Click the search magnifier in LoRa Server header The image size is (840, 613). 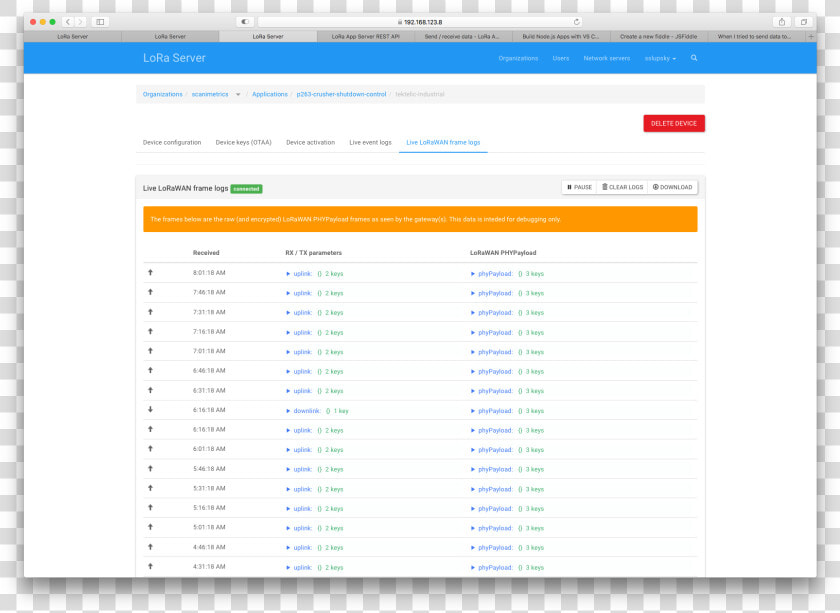(694, 58)
